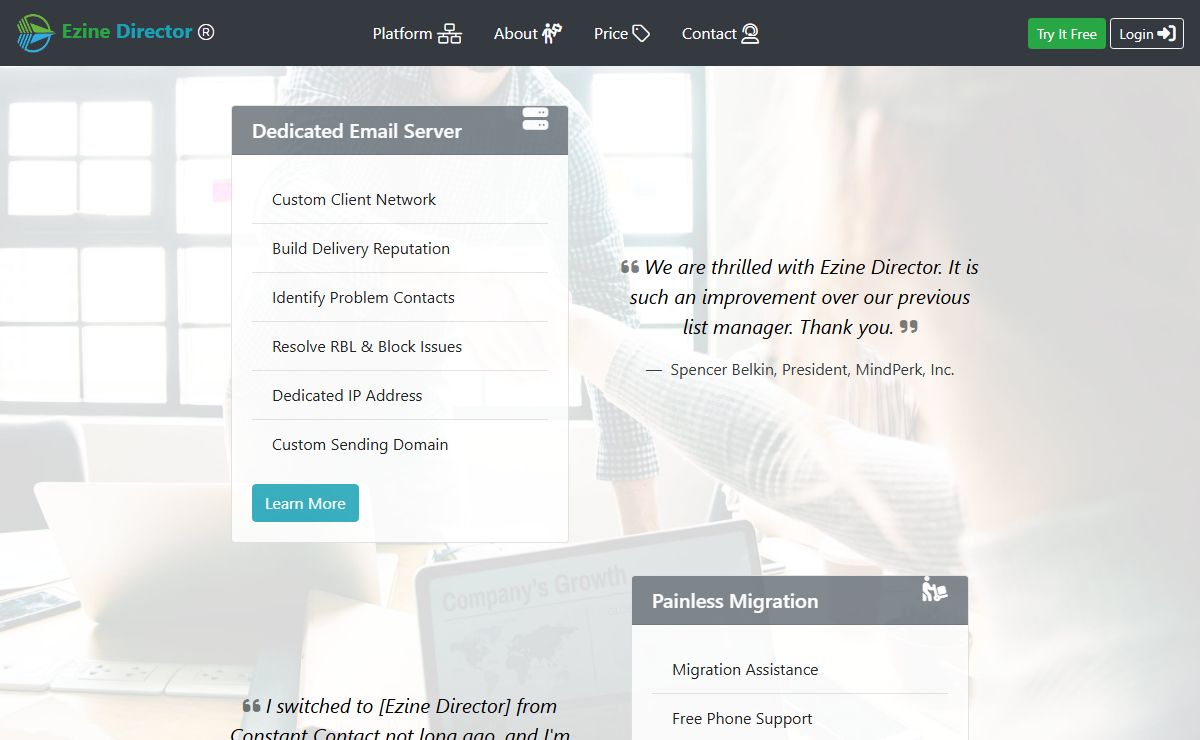Click the closing quote icon after Thank you
This screenshot has width=1200, height=740.
[908, 326]
